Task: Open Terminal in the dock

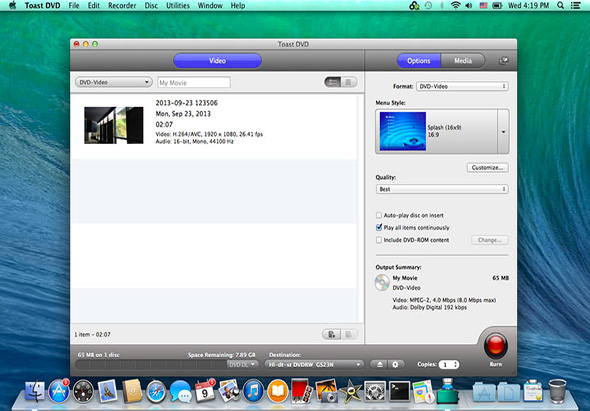Action: click(x=399, y=391)
